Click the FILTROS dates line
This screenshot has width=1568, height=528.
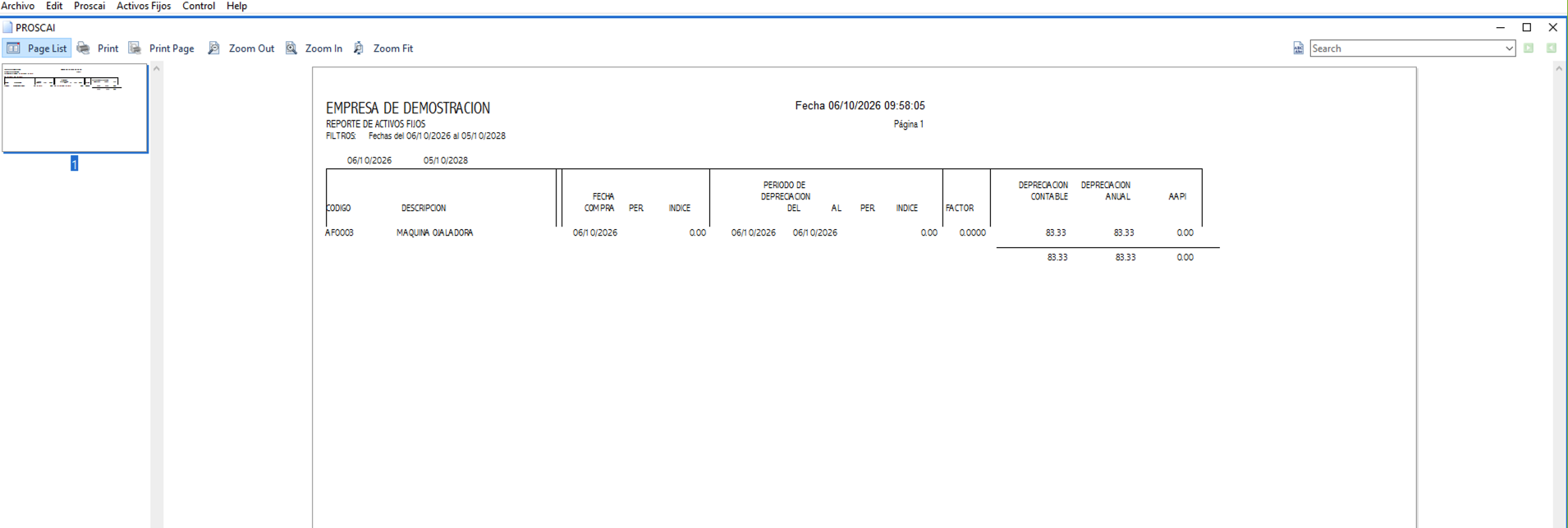click(x=415, y=136)
